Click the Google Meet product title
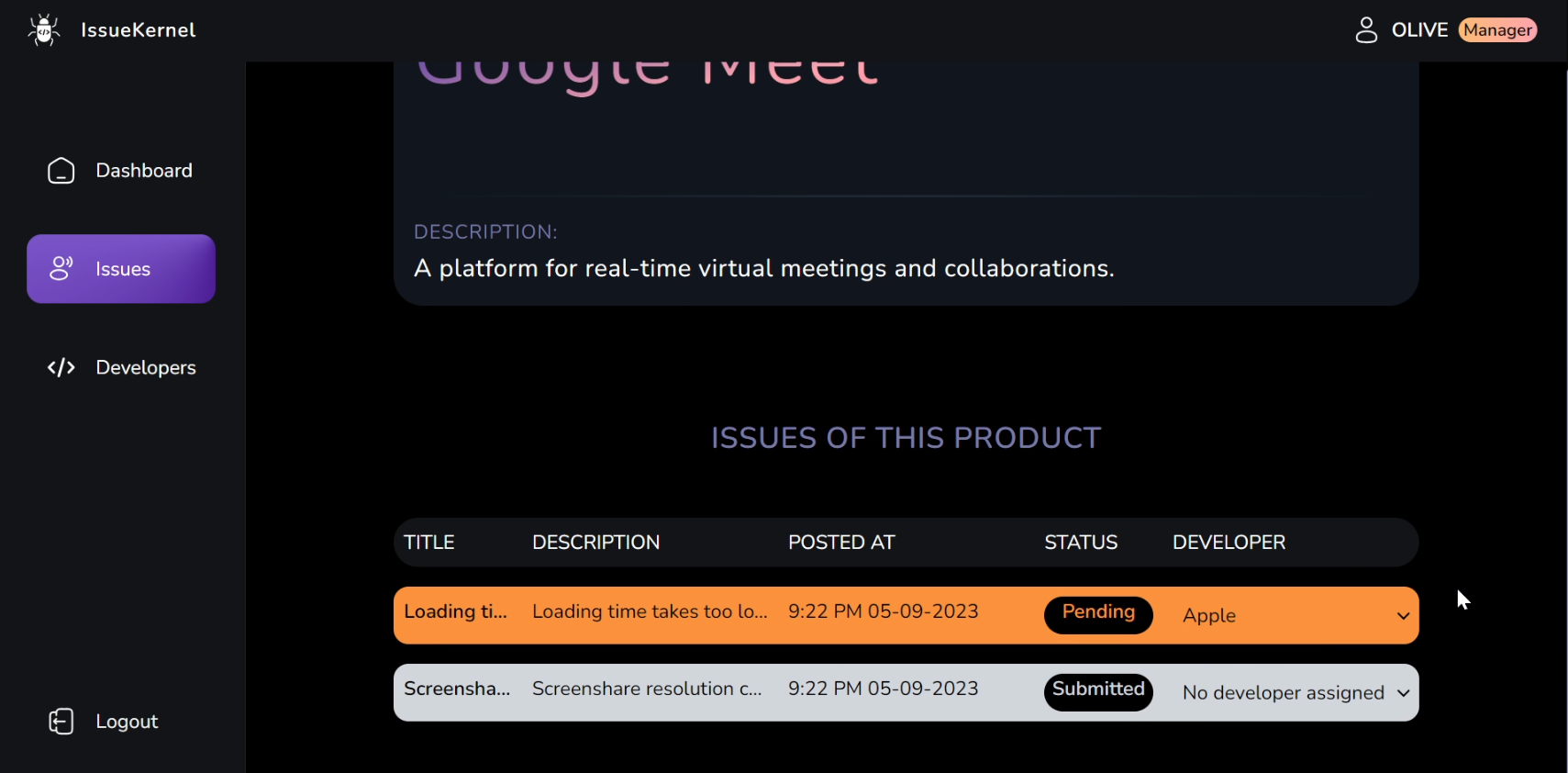The width and height of the screenshot is (1568, 773). 648,77
